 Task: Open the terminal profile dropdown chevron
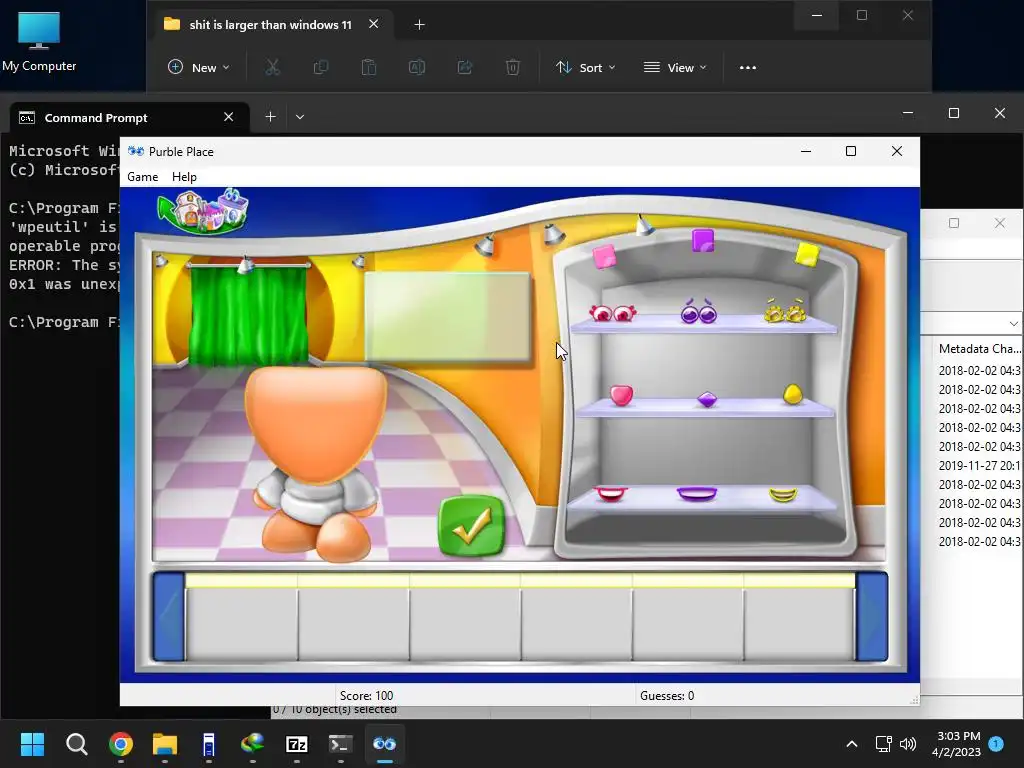pyautogui.click(x=300, y=117)
